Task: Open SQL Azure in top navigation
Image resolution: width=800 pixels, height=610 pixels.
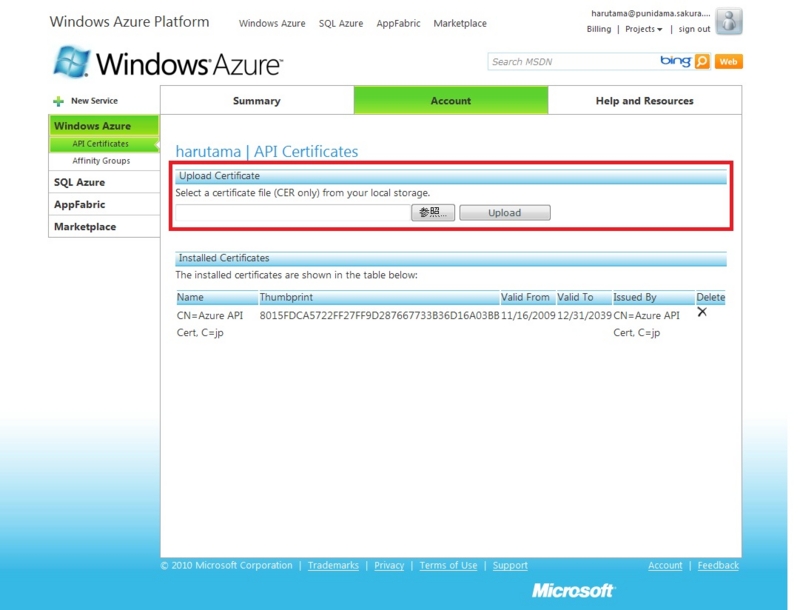Action: 341,23
